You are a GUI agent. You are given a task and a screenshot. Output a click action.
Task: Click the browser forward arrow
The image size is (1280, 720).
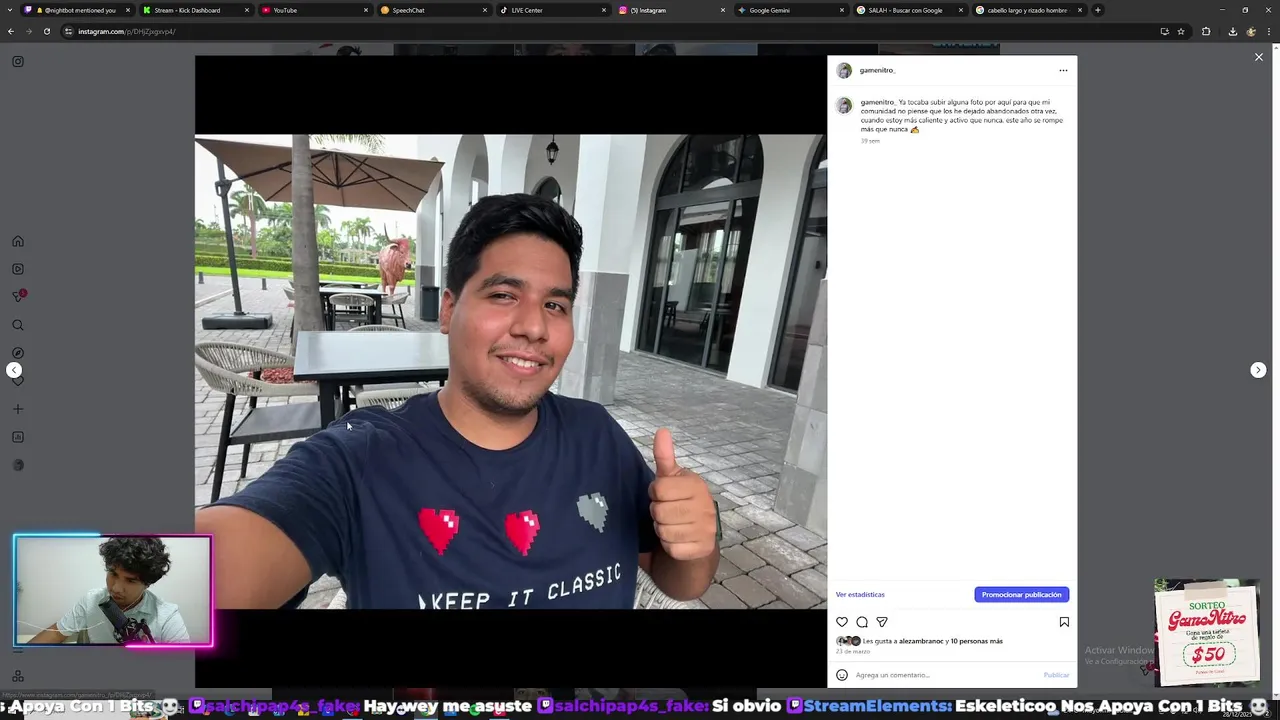[29, 31]
